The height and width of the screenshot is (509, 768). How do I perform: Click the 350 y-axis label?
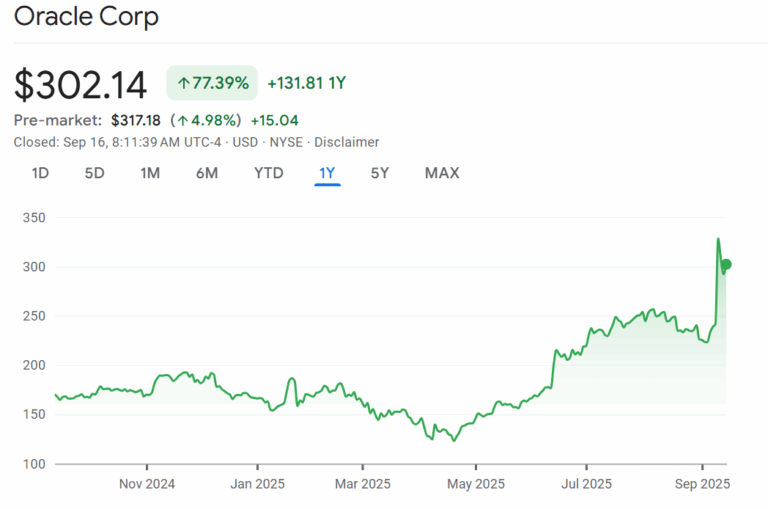(34, 218)
